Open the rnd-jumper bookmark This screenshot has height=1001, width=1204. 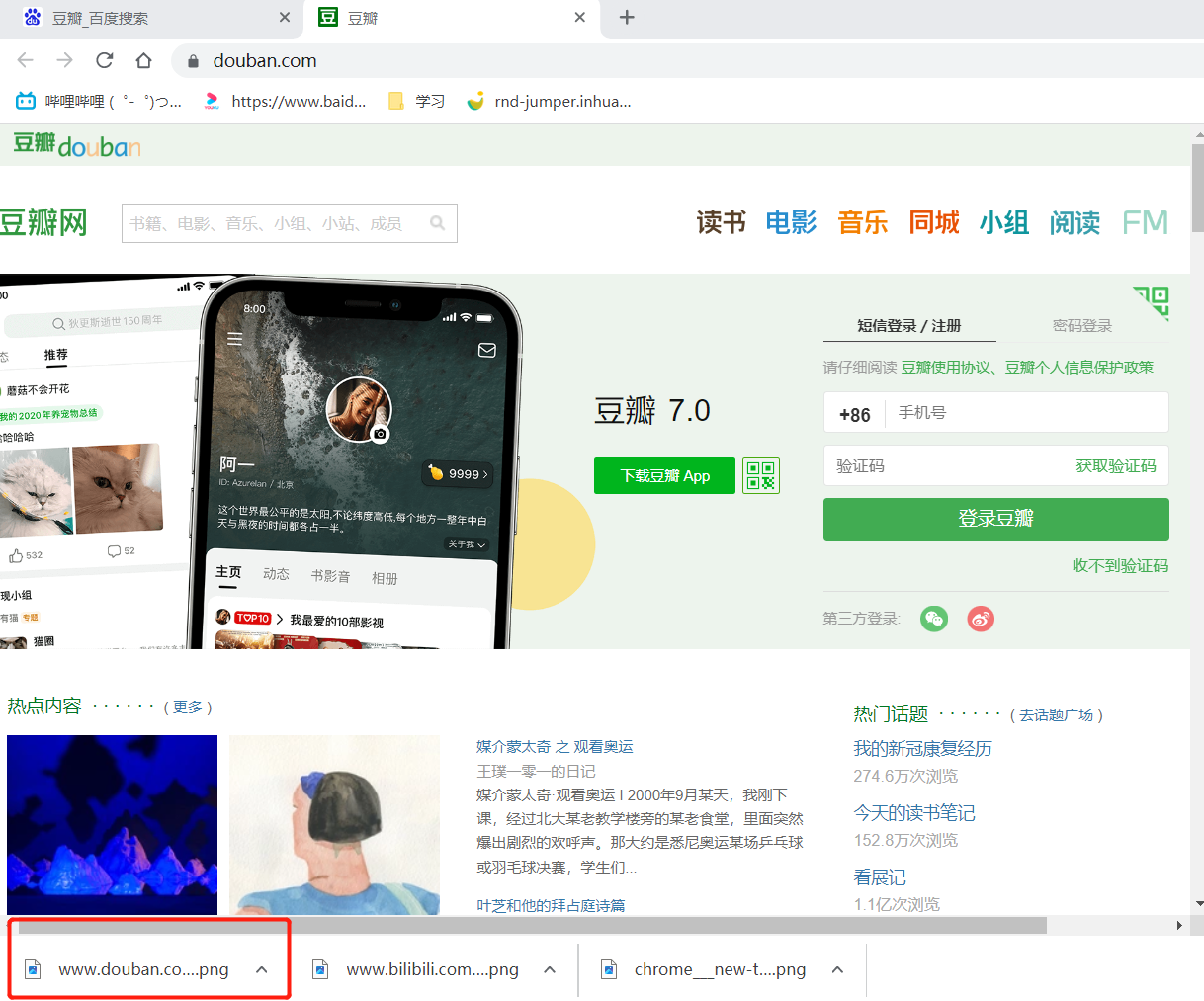[549, 101]
